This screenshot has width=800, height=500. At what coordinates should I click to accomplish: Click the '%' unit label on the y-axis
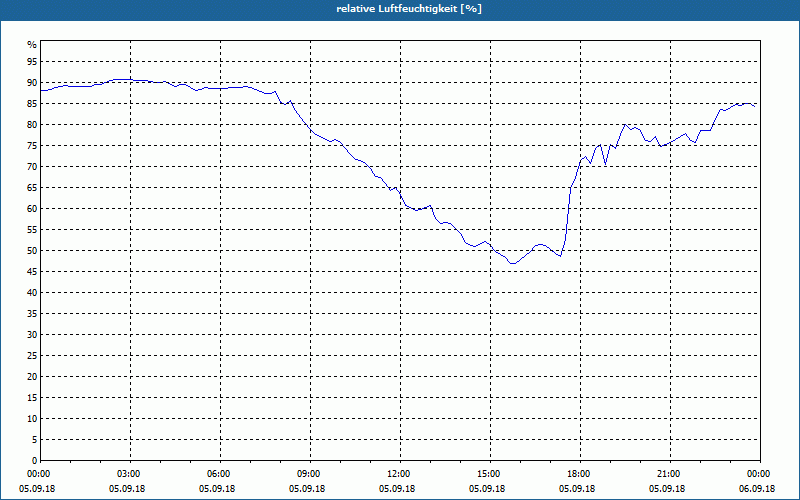(x=32, y=45)
